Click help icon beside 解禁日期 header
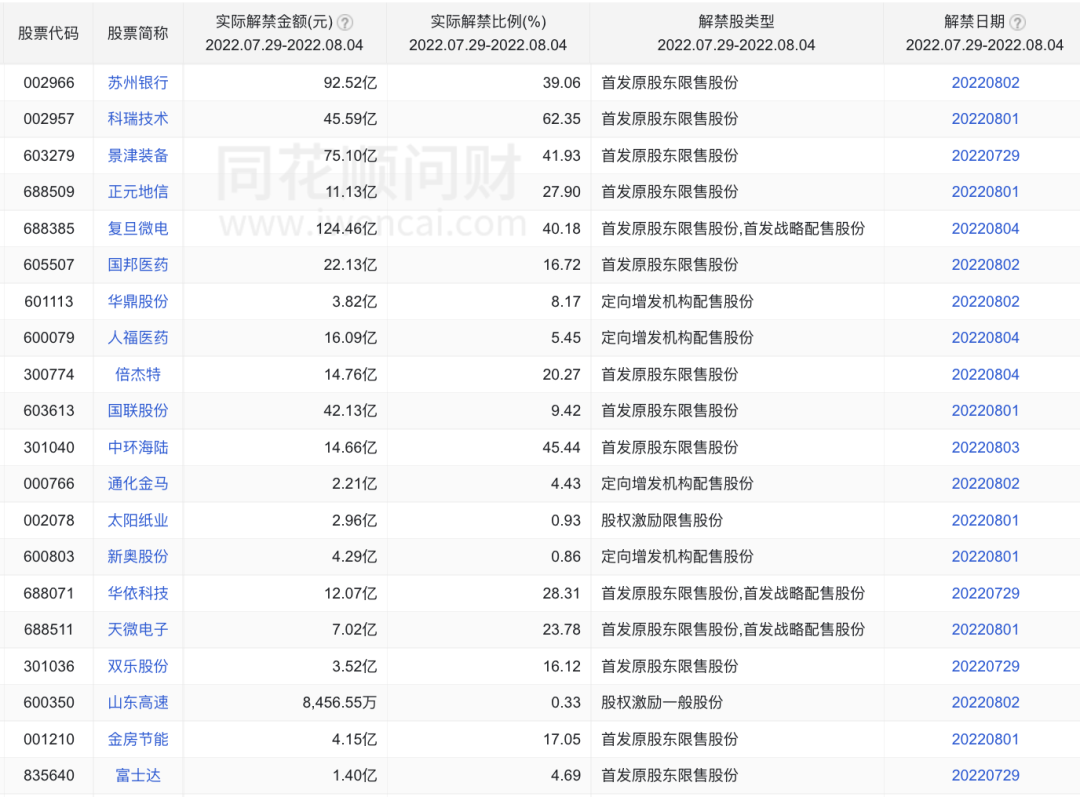Screen dimensions: 1080x797 [x=1018, y=22]
